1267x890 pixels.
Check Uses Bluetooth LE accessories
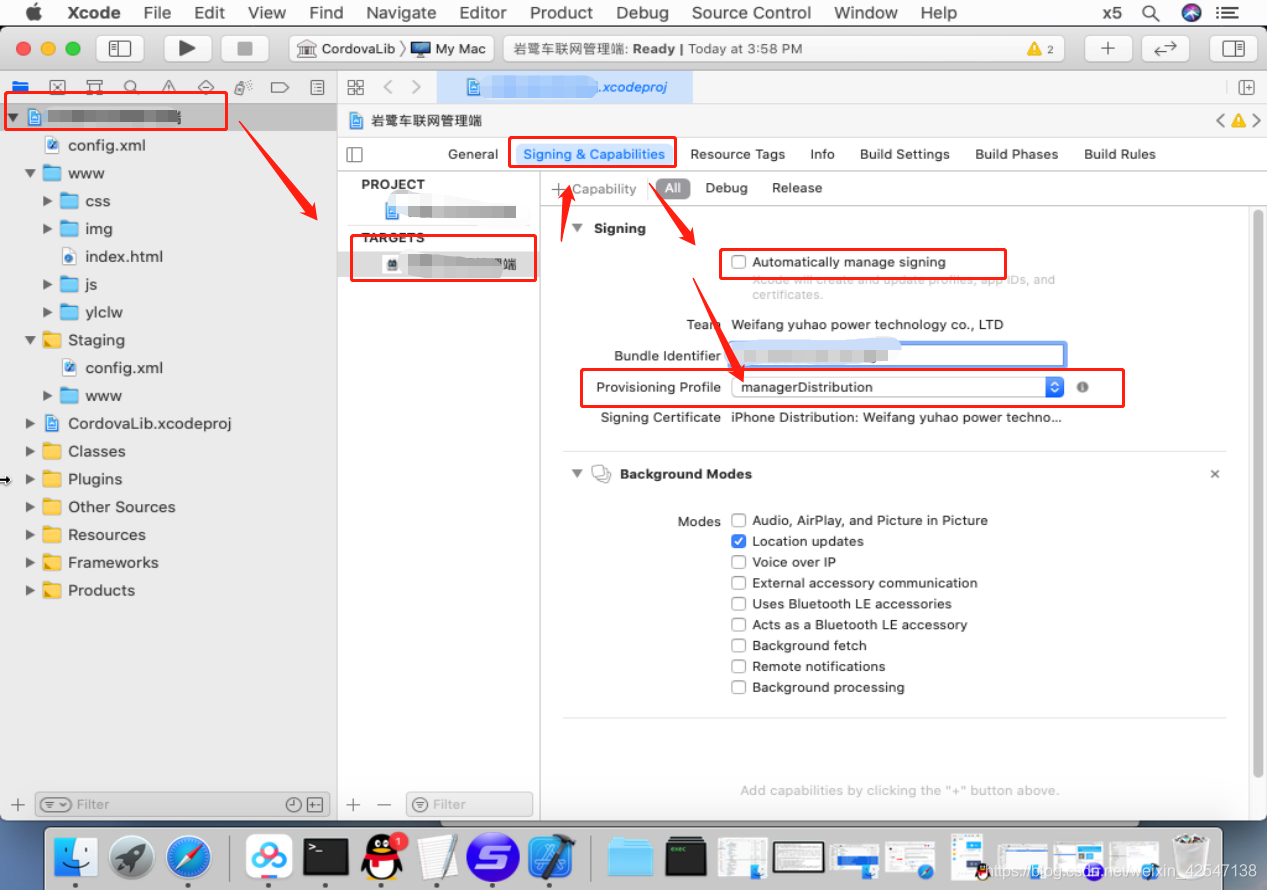[738, 604]
